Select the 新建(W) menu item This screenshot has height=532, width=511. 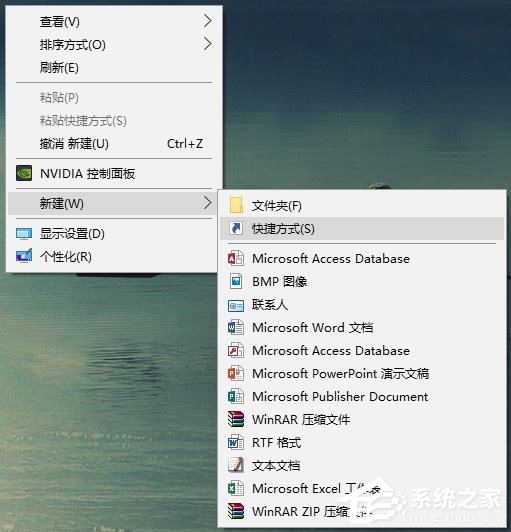pyautogui.click(x=113, y=203)
